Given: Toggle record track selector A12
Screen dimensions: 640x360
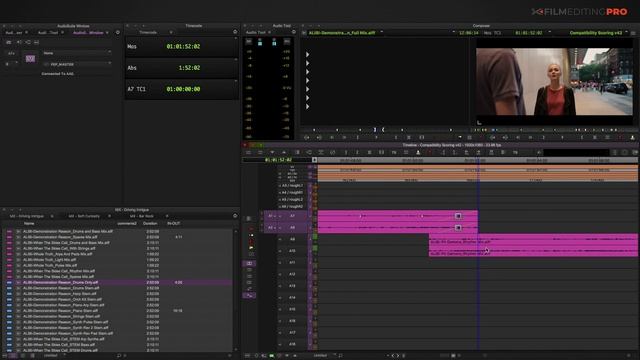Looking at the screenshot, I should click(292, 274).
